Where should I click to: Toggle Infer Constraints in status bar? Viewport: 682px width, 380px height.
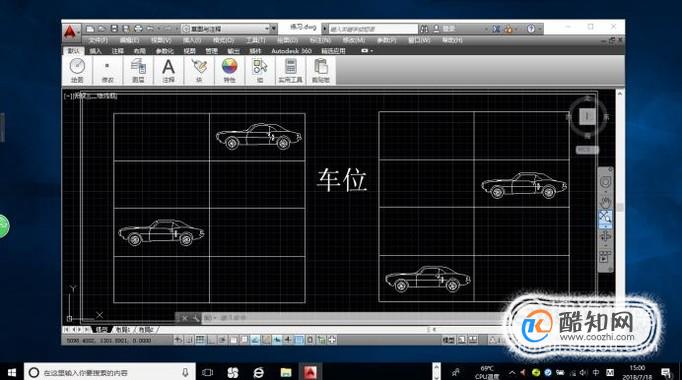point(178,340)
